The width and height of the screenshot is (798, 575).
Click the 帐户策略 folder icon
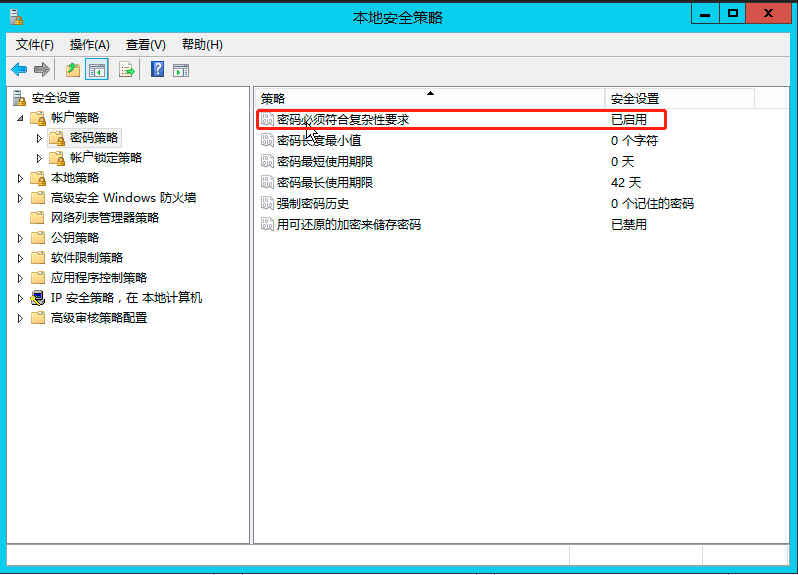click(x=38, y=118)
